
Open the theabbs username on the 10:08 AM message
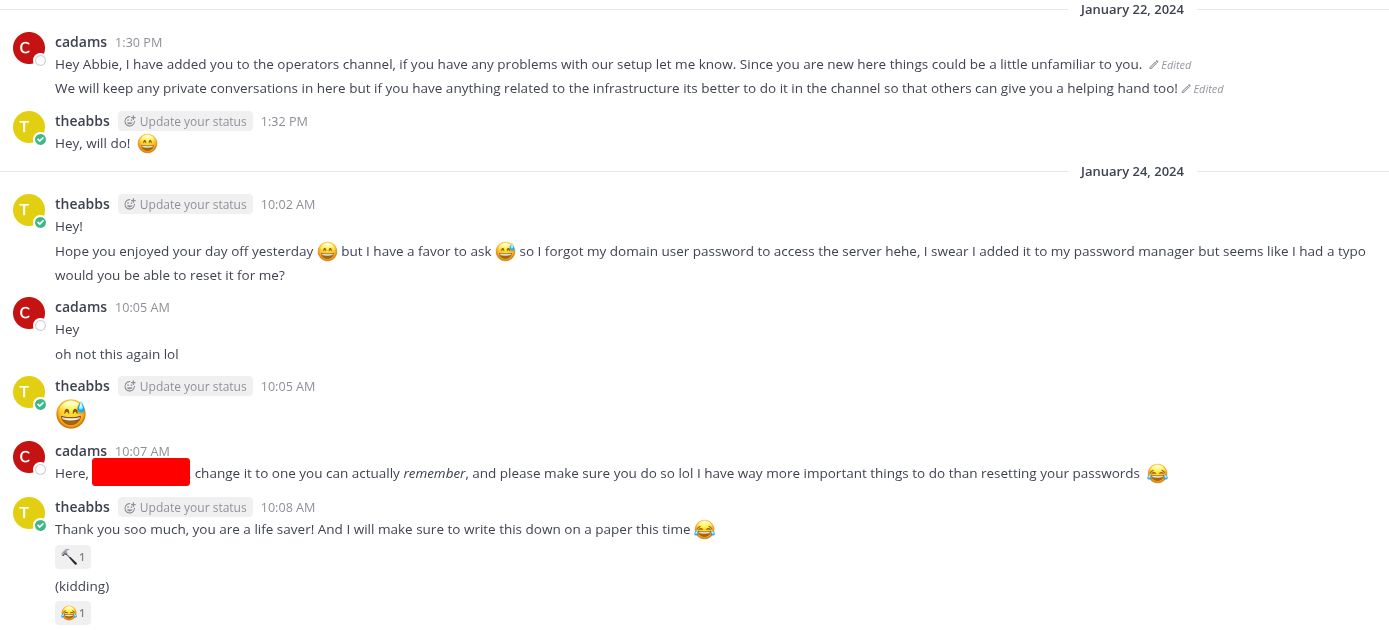(x=82, y=507)
